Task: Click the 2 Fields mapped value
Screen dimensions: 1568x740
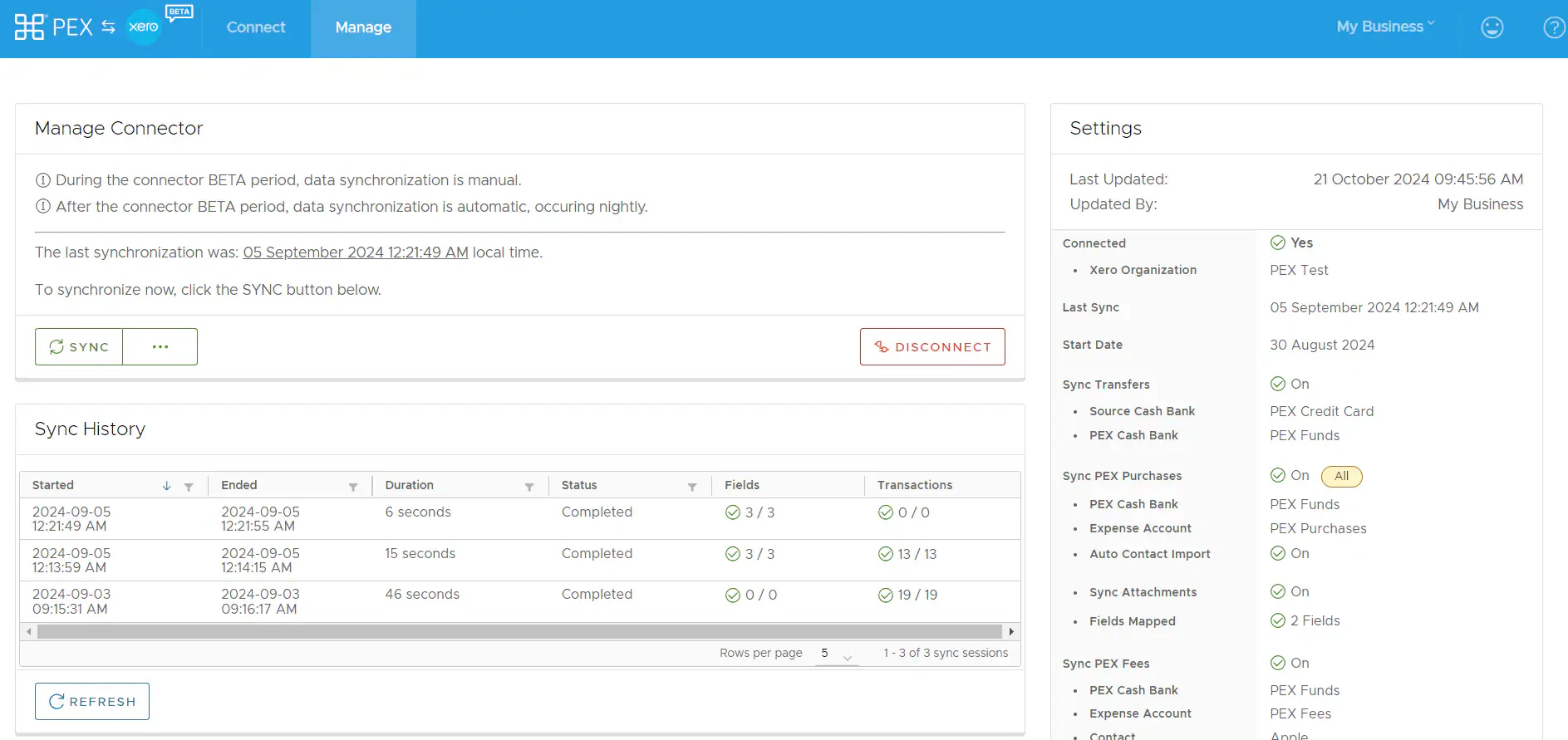Action: coord(1315,620)
